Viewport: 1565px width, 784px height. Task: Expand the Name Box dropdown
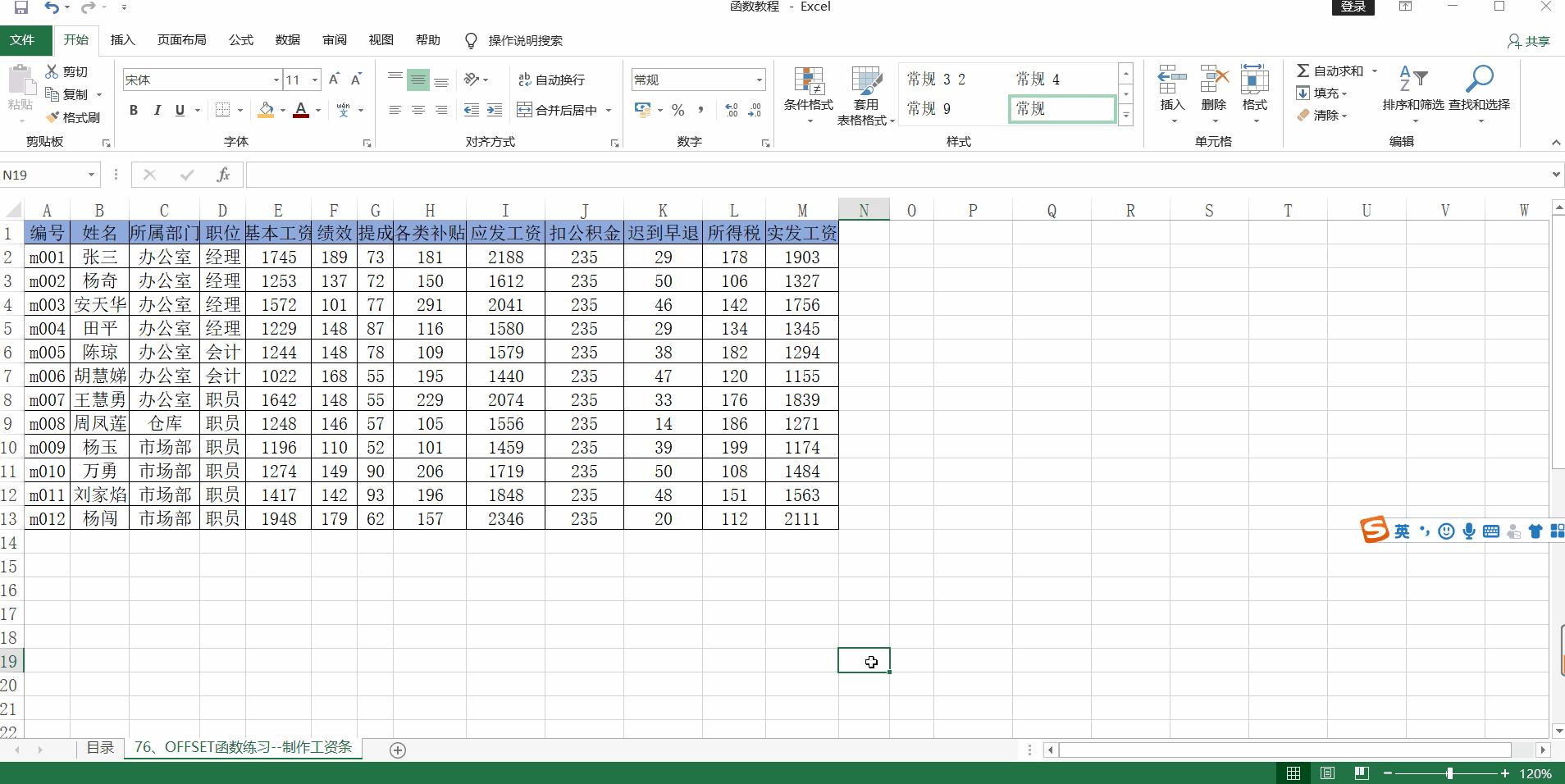tap(91, 175)
